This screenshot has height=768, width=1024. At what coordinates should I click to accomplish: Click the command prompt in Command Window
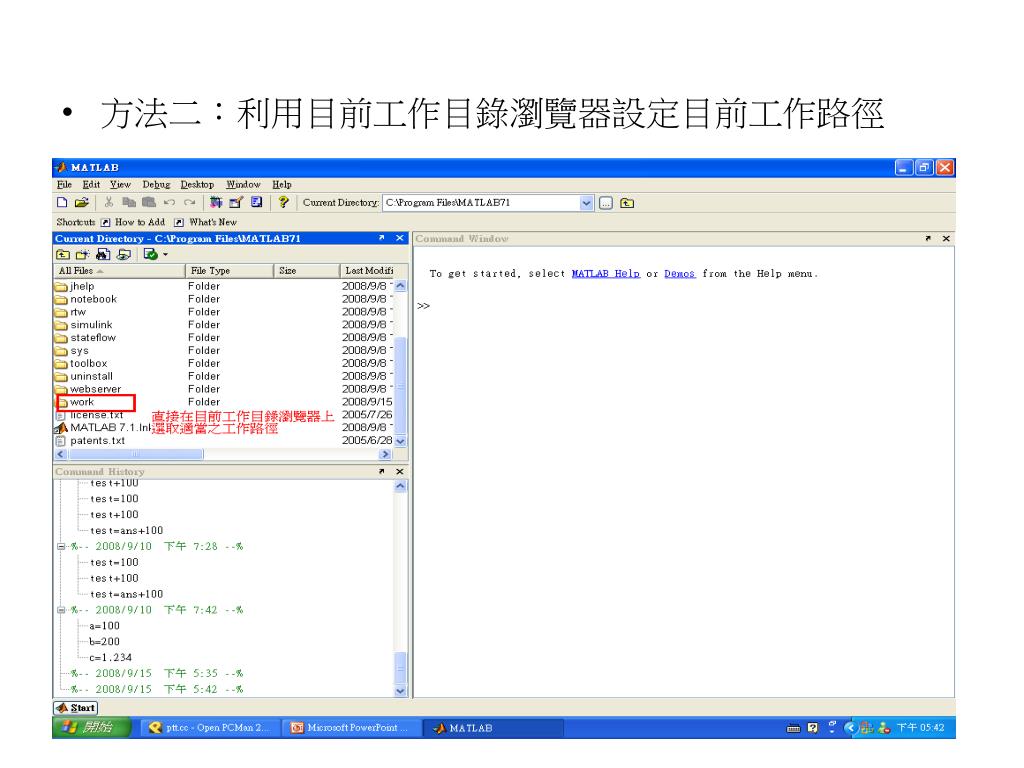(424, 306)
